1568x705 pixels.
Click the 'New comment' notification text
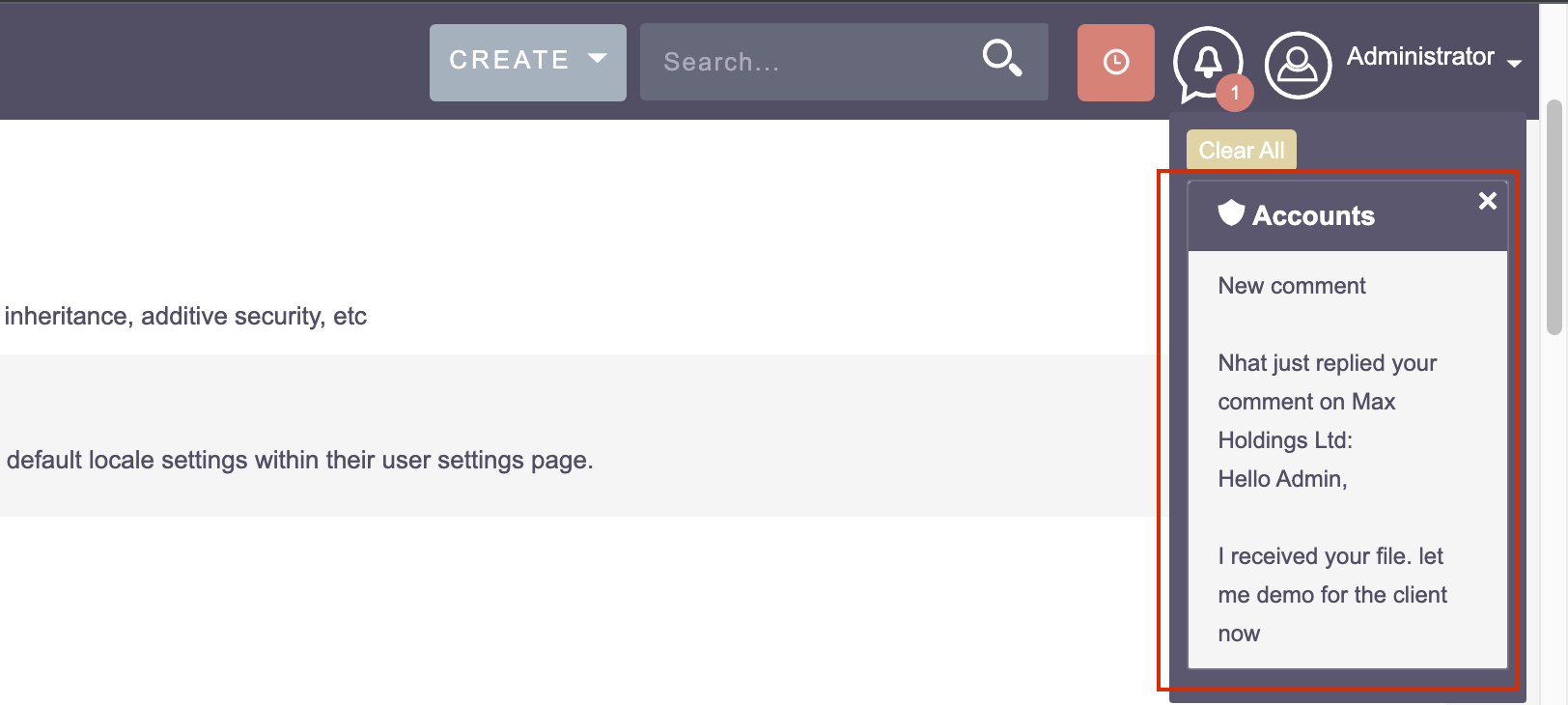[1292, 286]
